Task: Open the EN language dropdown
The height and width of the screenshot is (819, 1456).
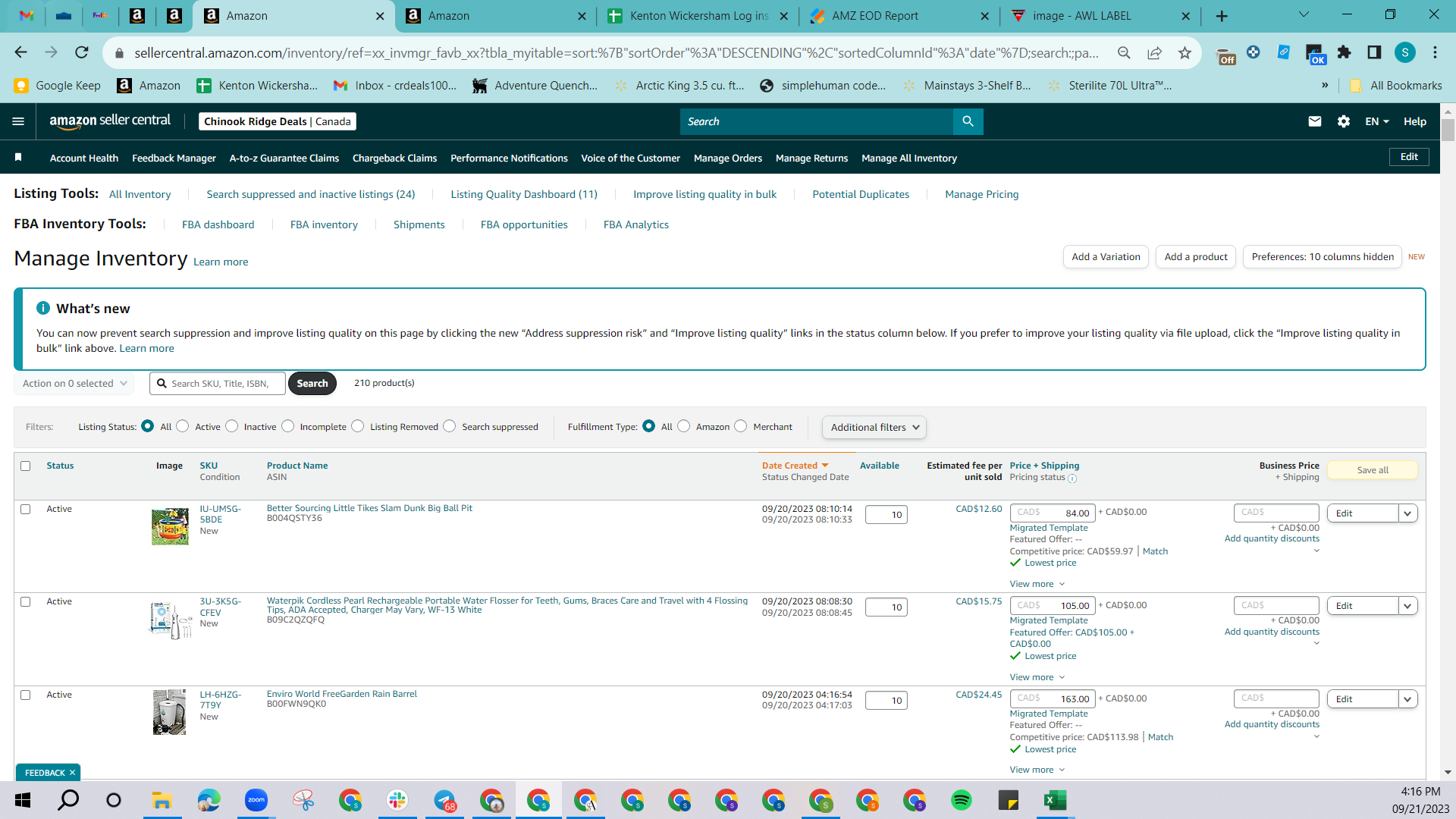Action: click(x=1377, y=121)
